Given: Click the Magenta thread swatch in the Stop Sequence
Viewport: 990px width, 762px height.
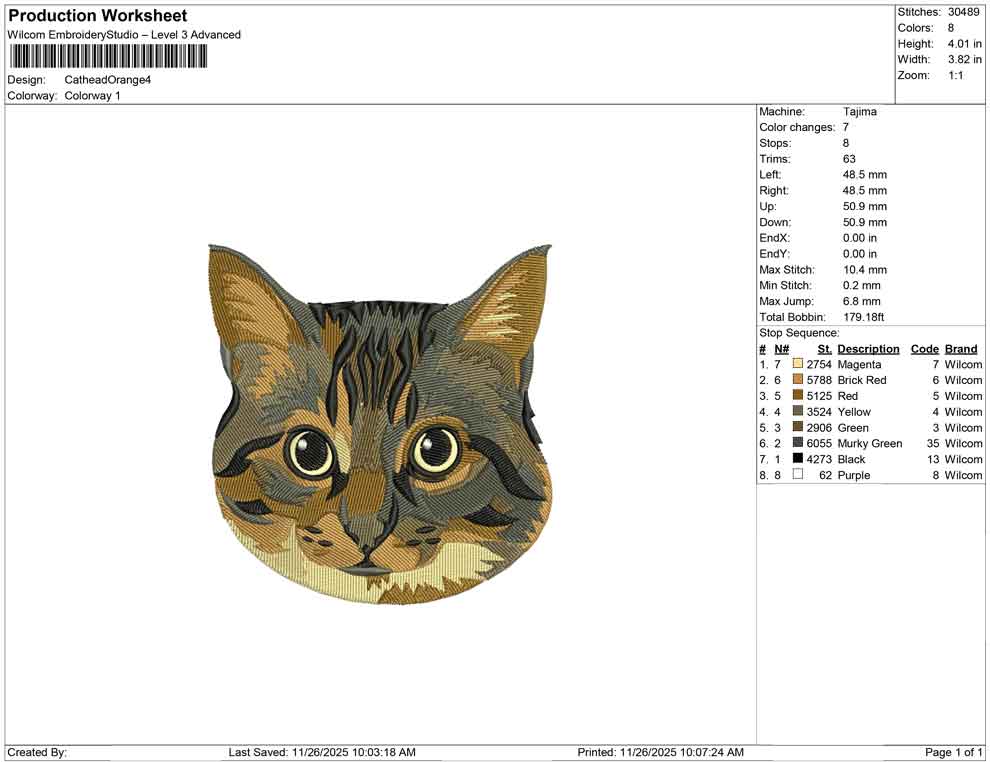Looking at the screenshot, I should point(798,364).
